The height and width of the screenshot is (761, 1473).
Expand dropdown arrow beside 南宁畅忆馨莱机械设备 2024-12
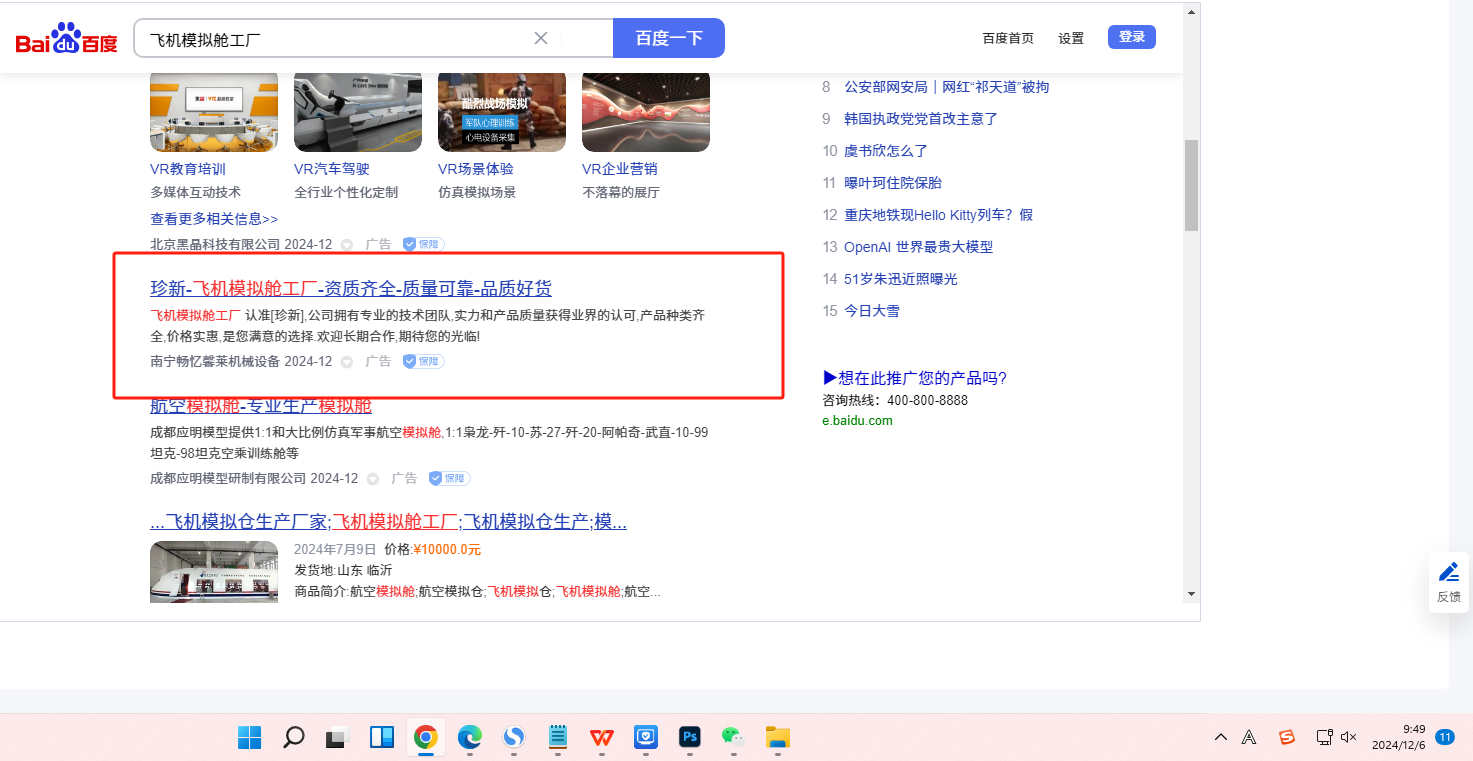coord(347,362)
